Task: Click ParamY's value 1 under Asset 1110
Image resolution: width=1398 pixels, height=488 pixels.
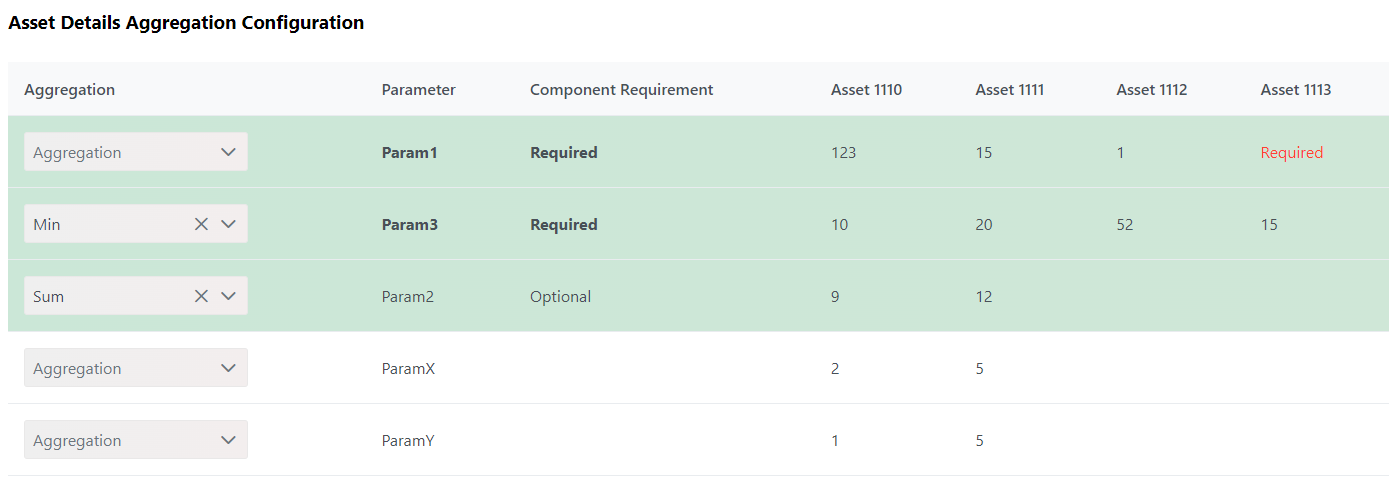Action: tap(835, 441)
